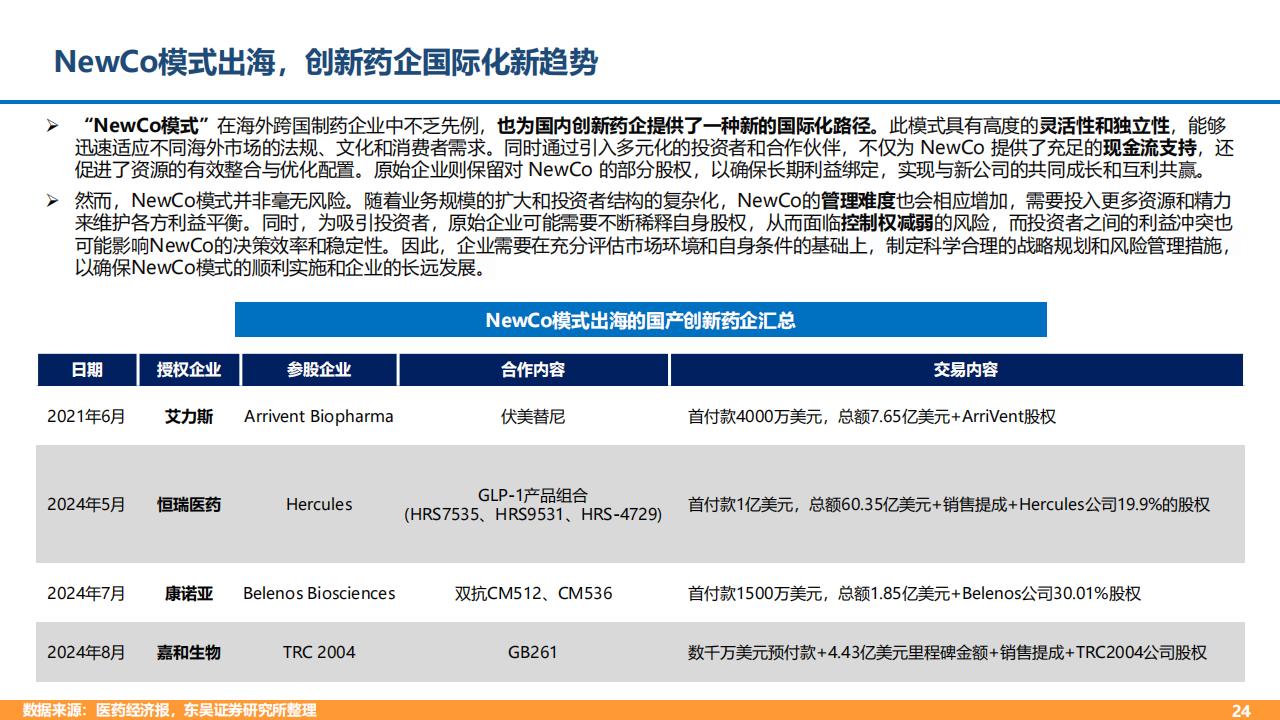This screenshot has height=720, width=1280.
Task: Click the company name '恒瑞医药'
Action: pos(189,504)
